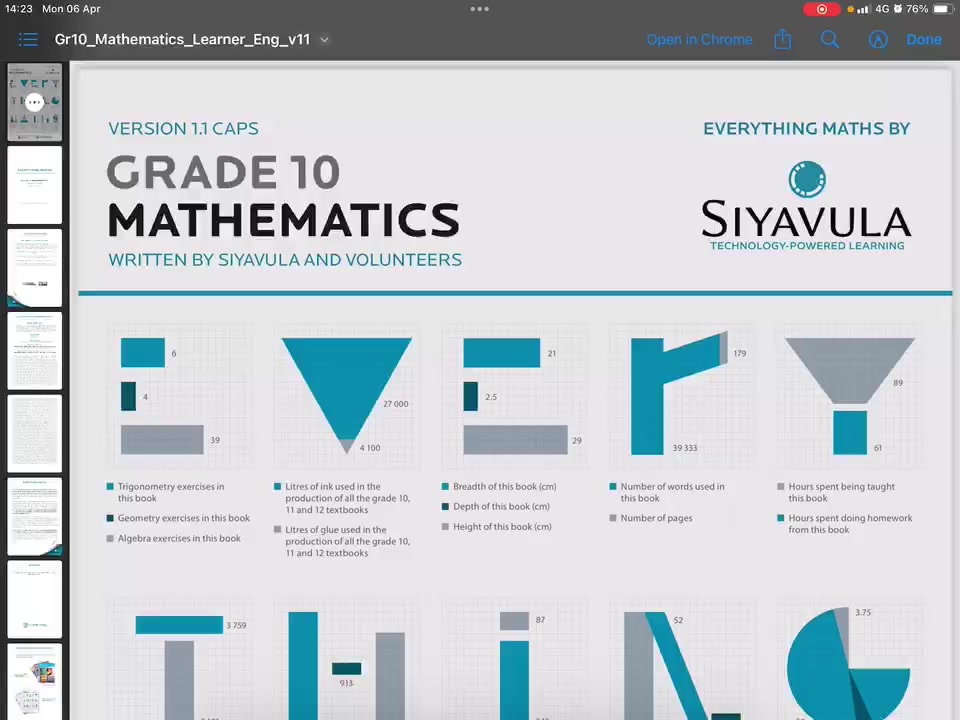
Task: Tap the battery status icon
Action: click(x=943, y=9)
